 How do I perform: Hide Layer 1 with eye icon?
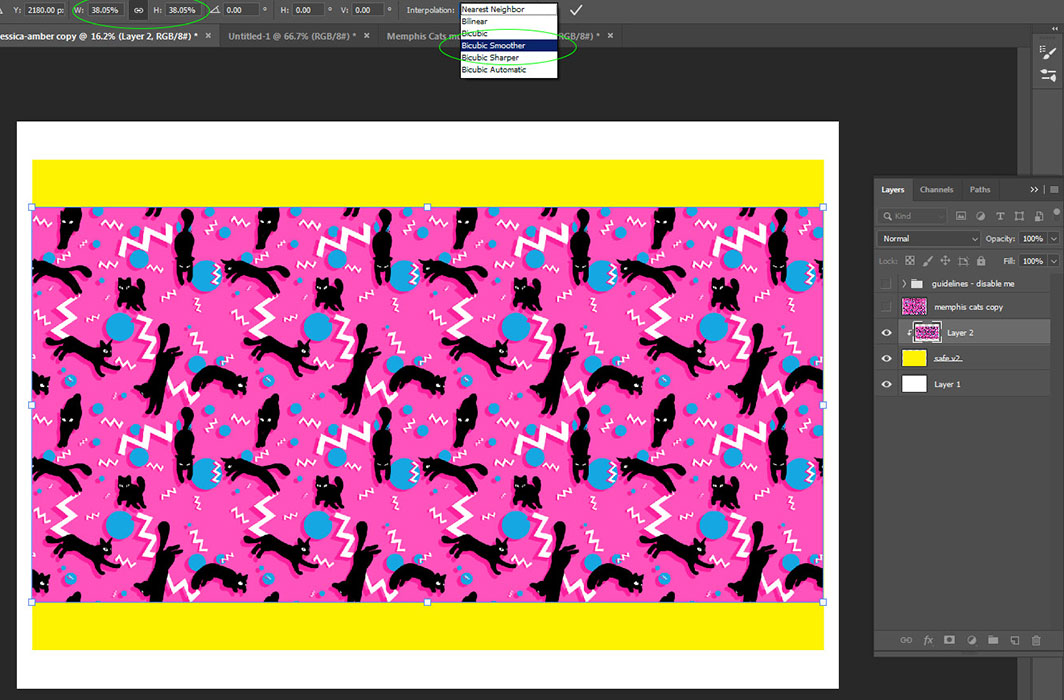tap(886, 384)
